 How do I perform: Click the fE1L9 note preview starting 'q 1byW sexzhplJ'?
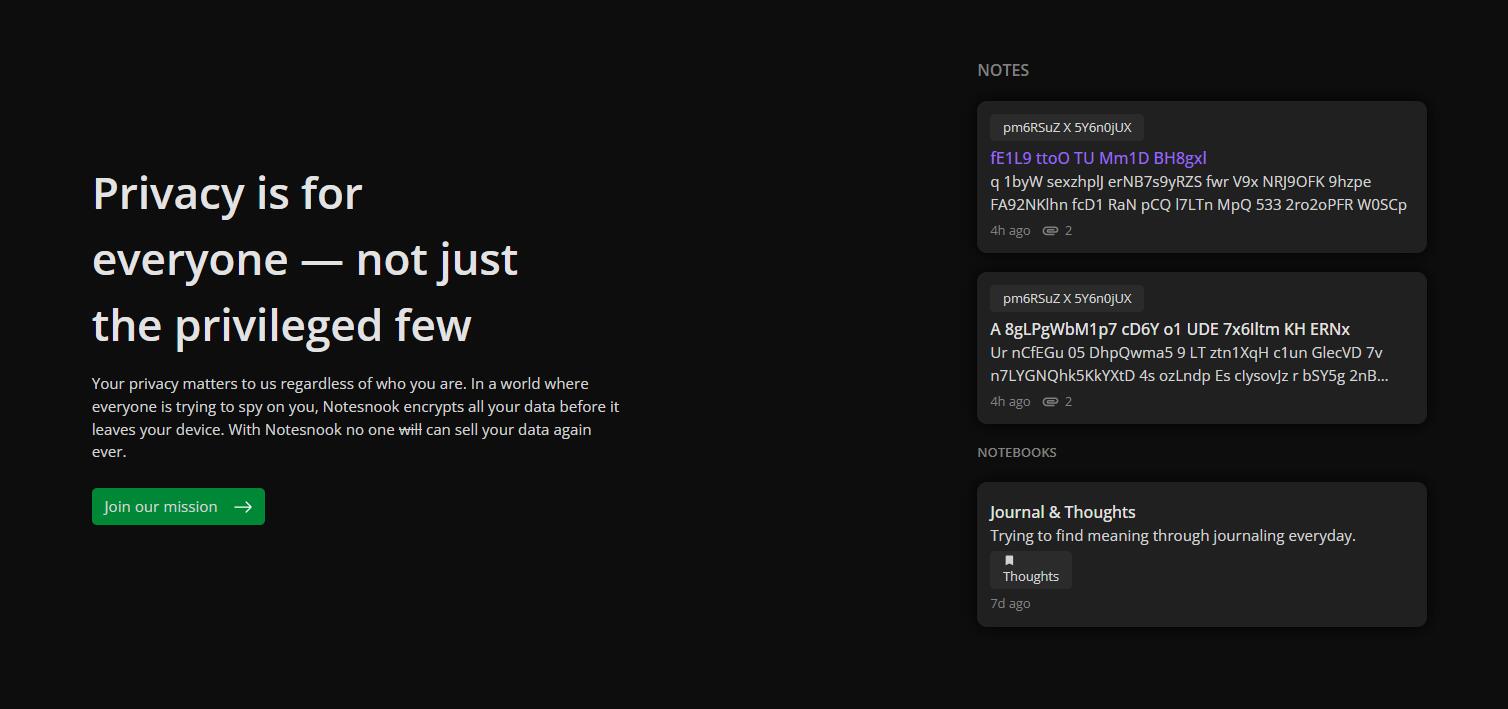click(x=1198, y=193)
